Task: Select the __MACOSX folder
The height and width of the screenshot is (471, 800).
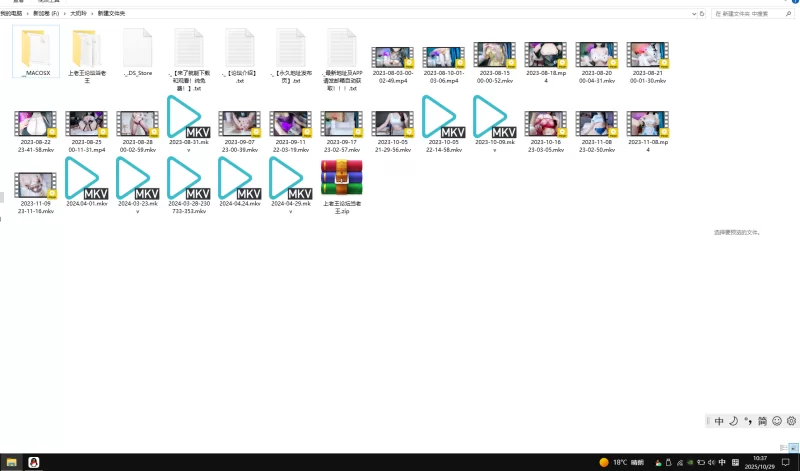Action: click(x=36, y=52)
